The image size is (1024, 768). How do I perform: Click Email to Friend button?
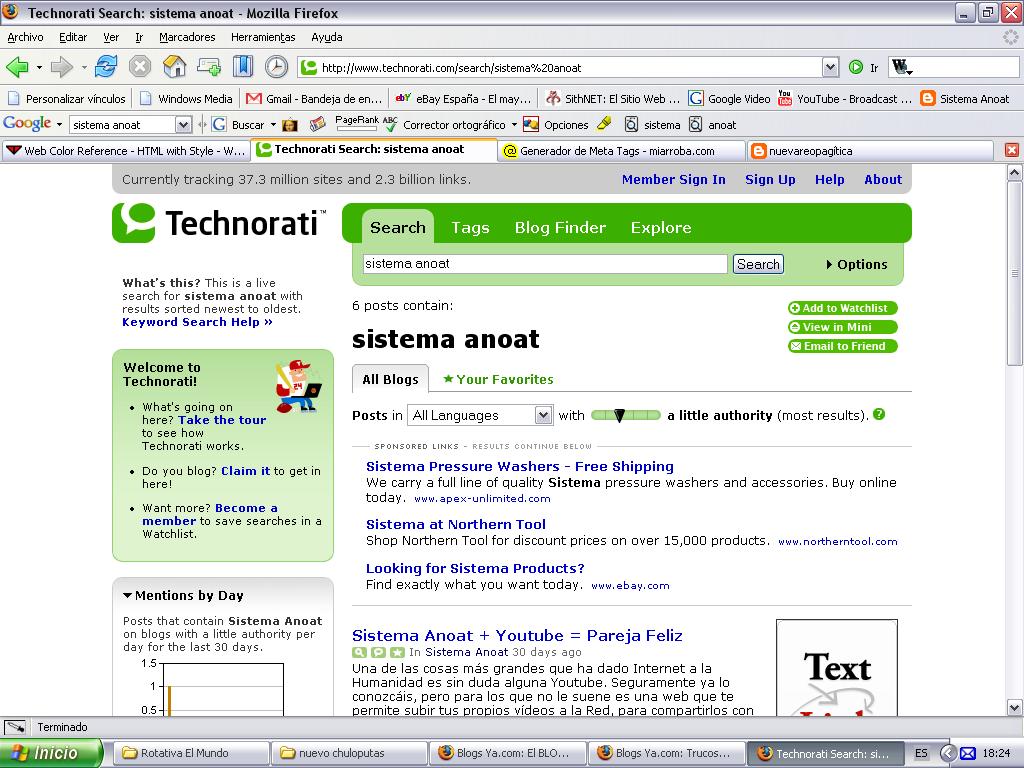click(842, 346)
